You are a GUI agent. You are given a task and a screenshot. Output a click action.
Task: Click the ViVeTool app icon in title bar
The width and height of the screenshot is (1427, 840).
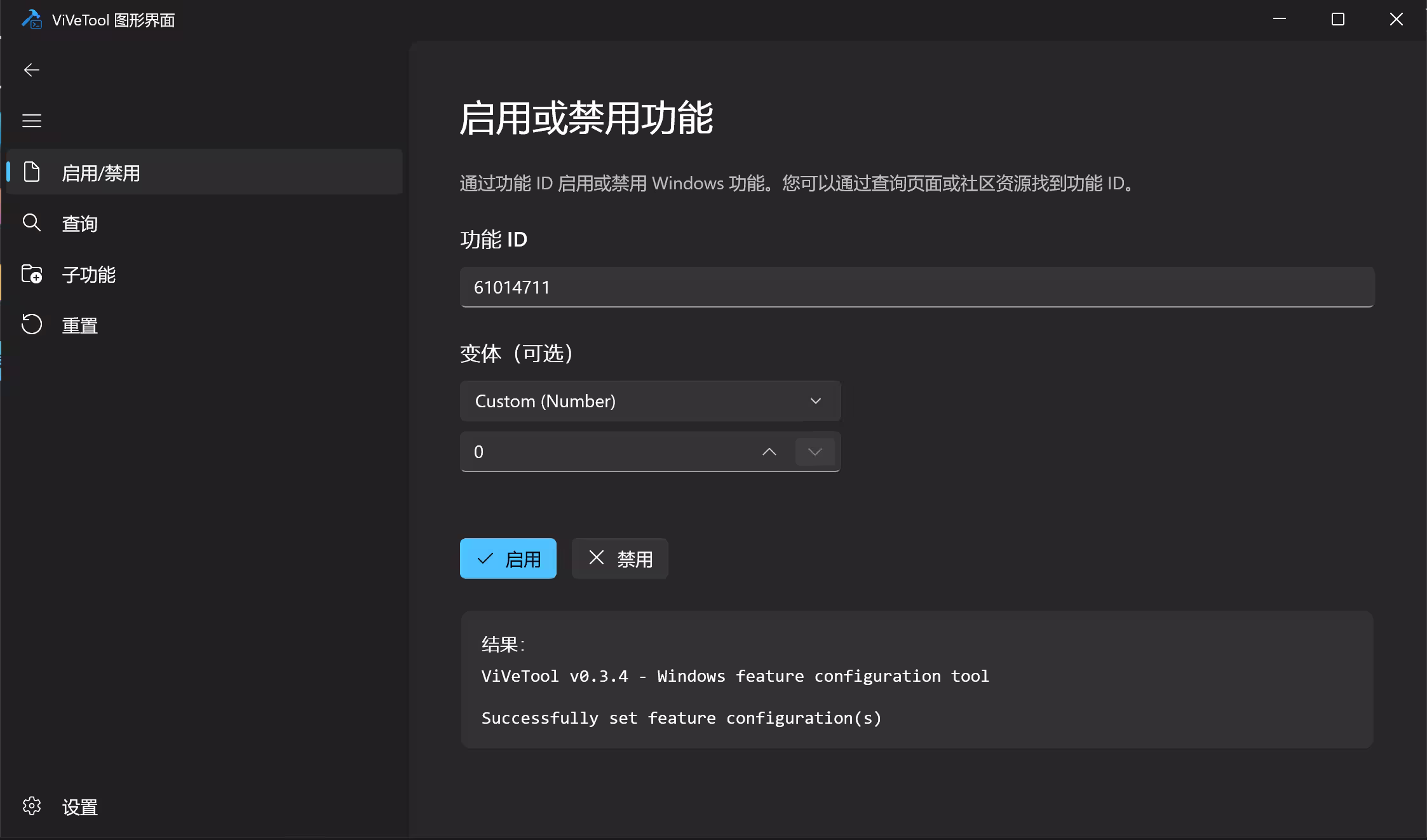pos(31,20)
